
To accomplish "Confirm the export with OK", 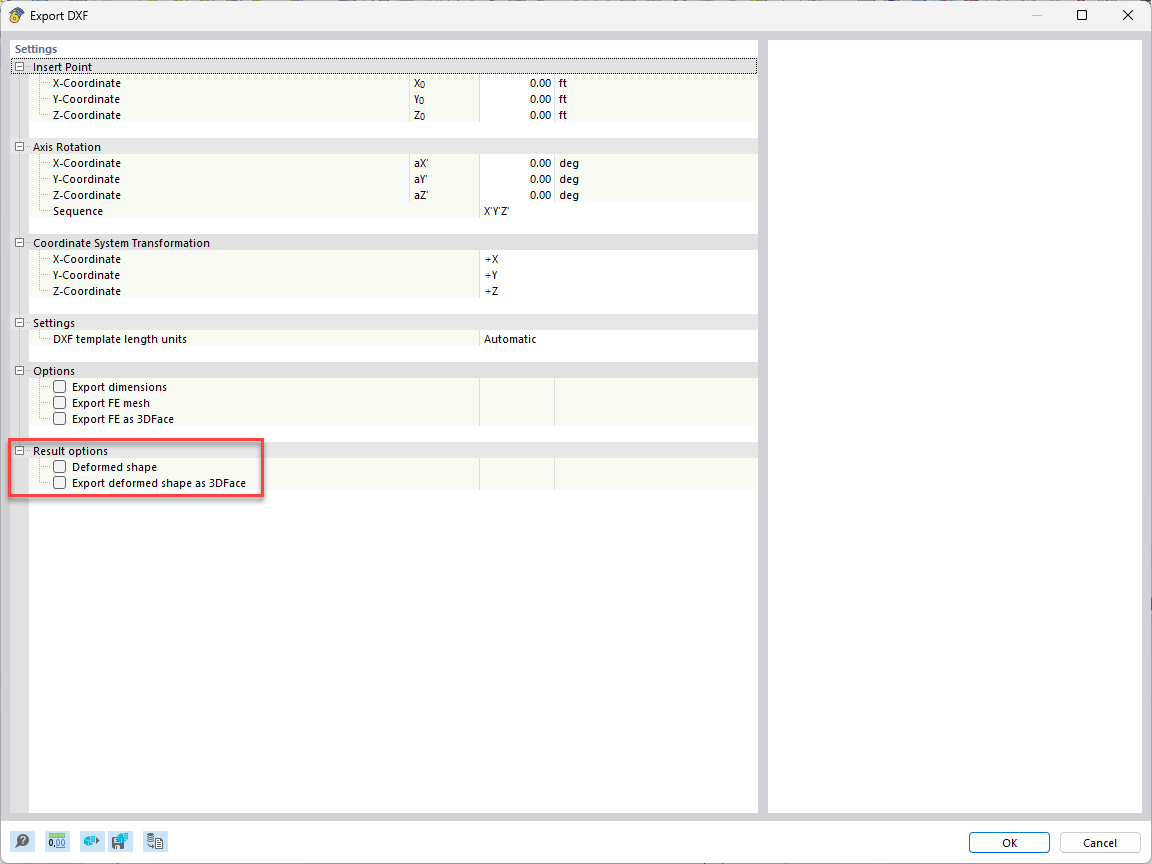I will coord(1008,841).
